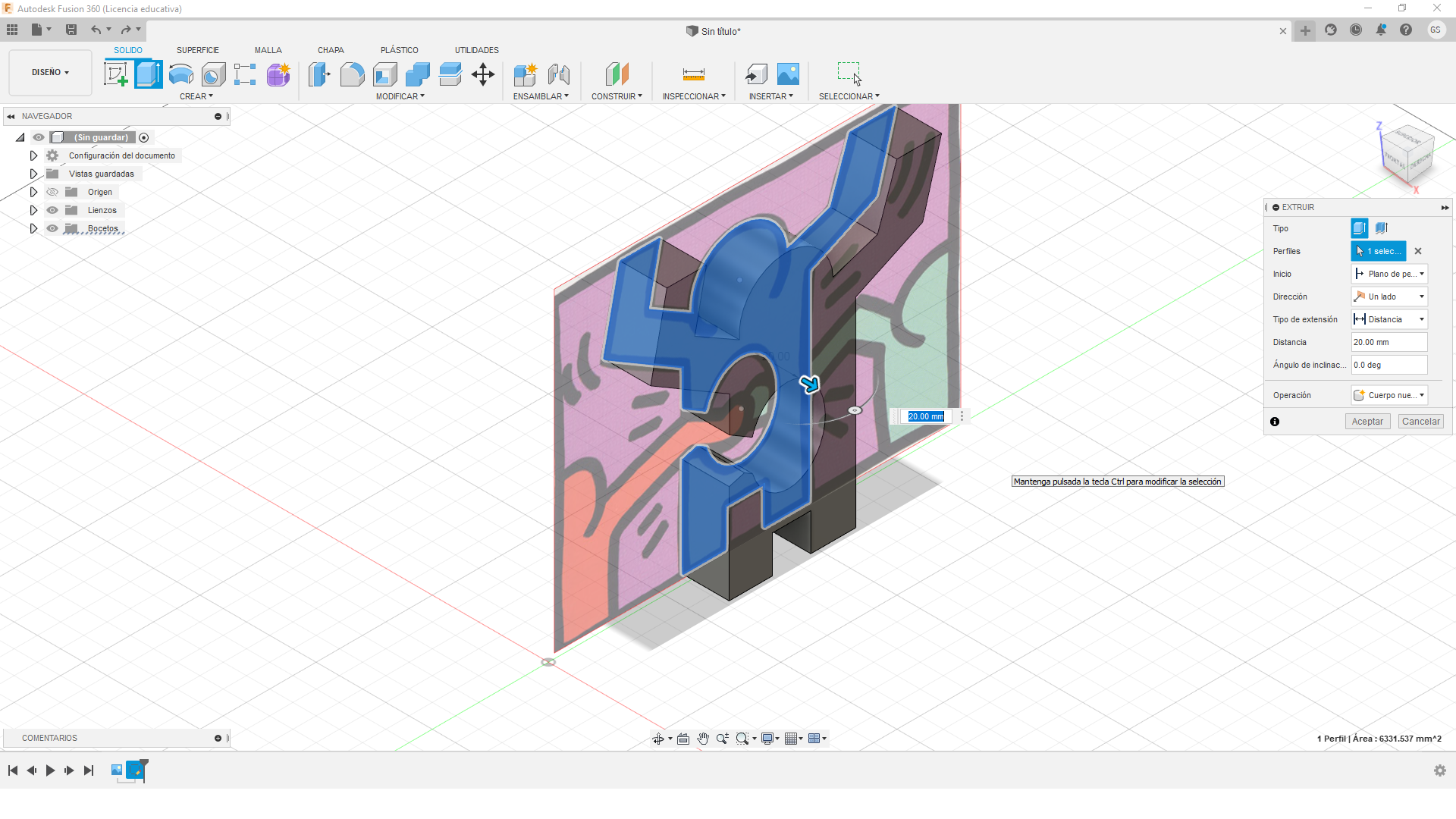Open the CREAR menu
Image resolution: width=1456 pixels, height=819 pixels.
point(196,96)
